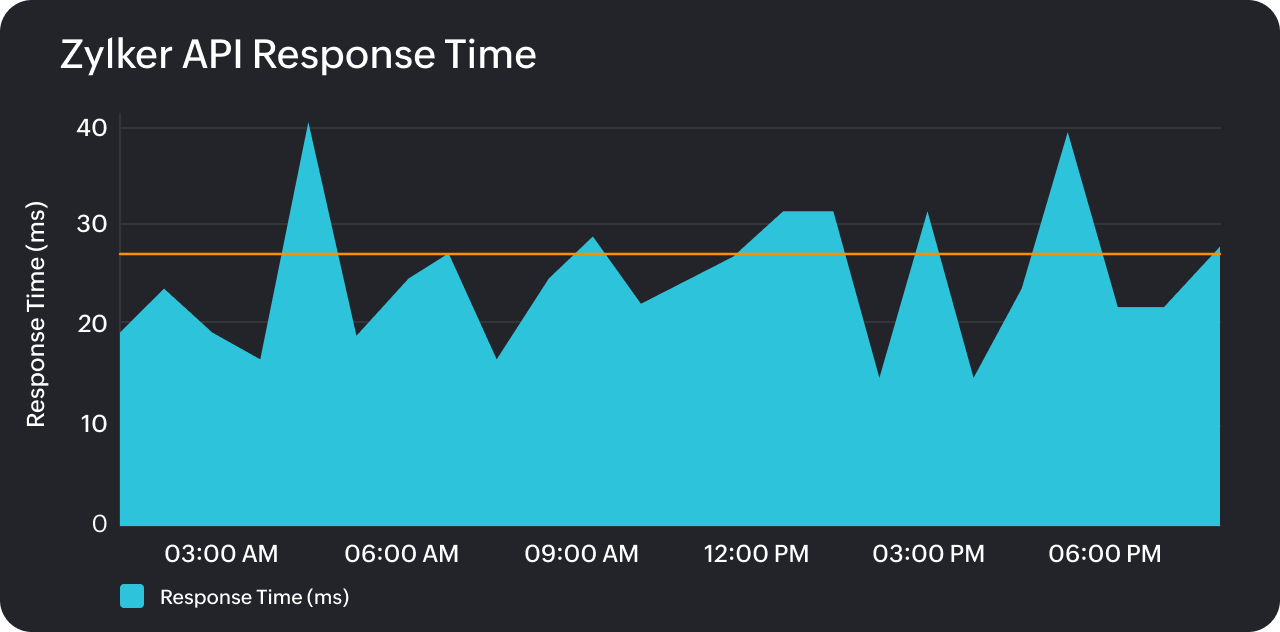Screen dimensions: 1280x632
Task: Click the 06:00 AM axis label
Action: tap(402, 554)
